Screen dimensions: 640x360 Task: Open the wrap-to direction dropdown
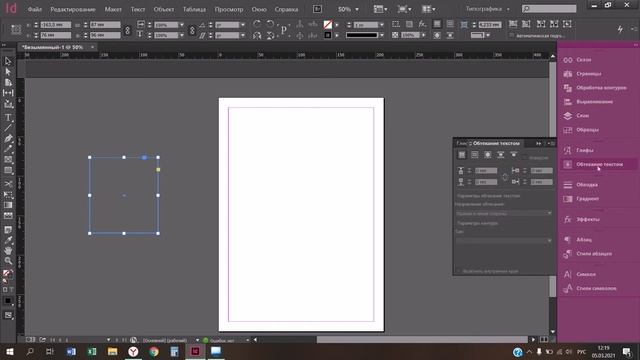(x=504, y=213)
